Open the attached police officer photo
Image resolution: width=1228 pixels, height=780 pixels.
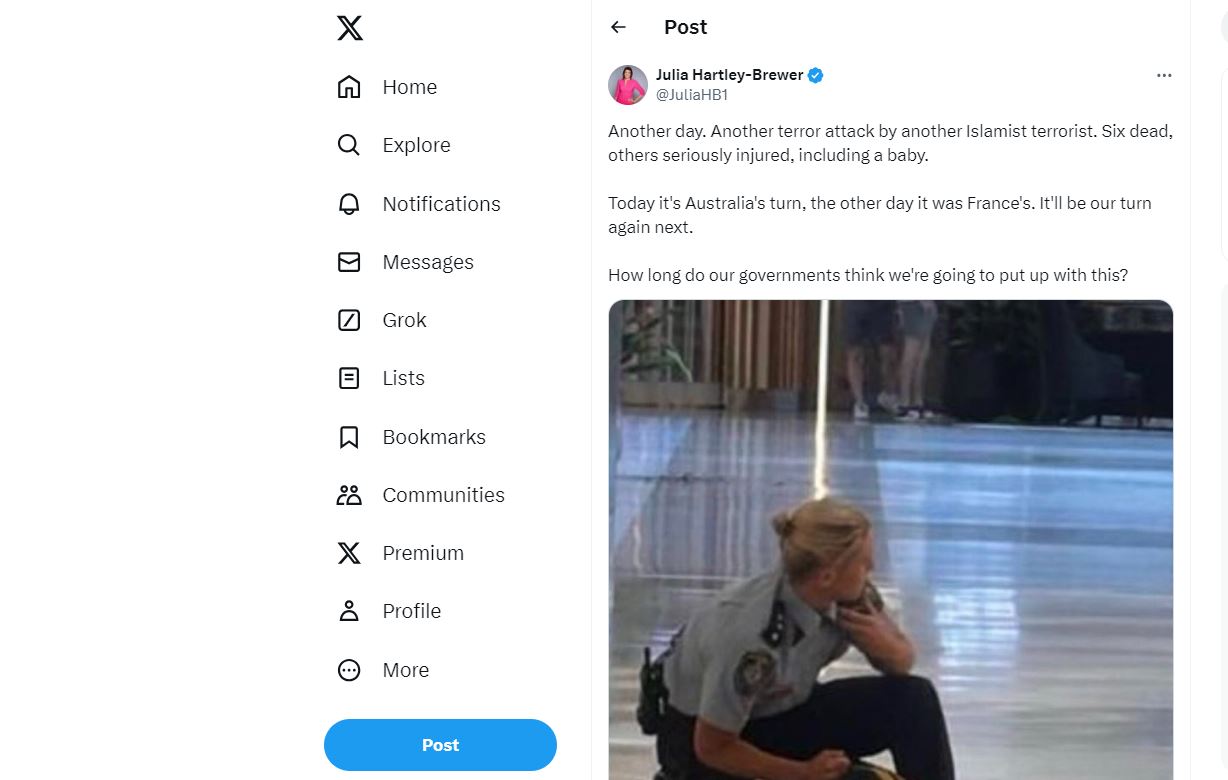(x=890, y=540)
